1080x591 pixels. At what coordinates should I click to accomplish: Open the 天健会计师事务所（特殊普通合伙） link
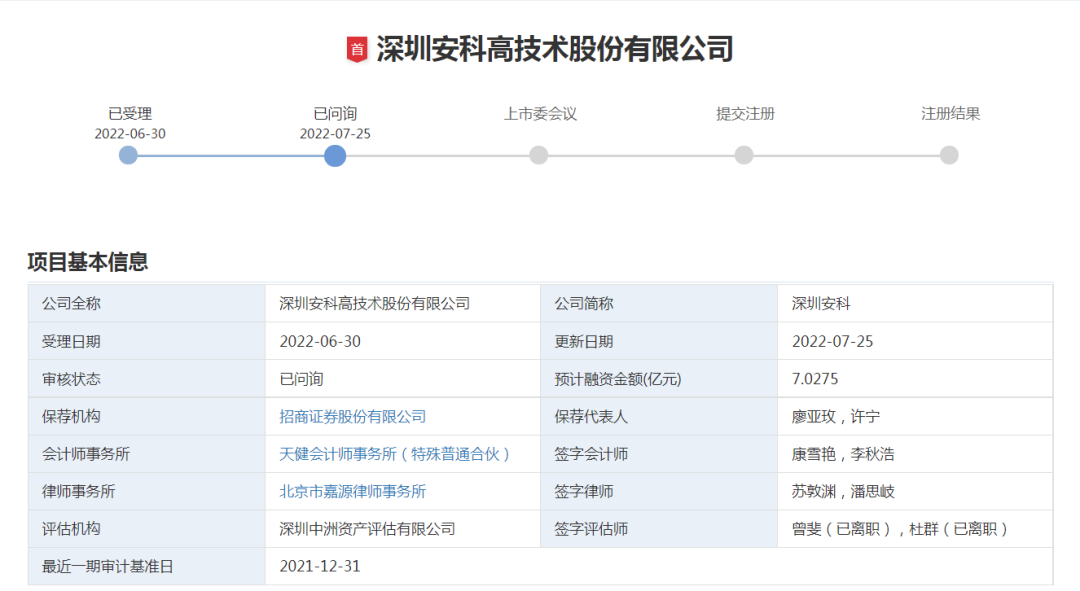coord(395,454)
